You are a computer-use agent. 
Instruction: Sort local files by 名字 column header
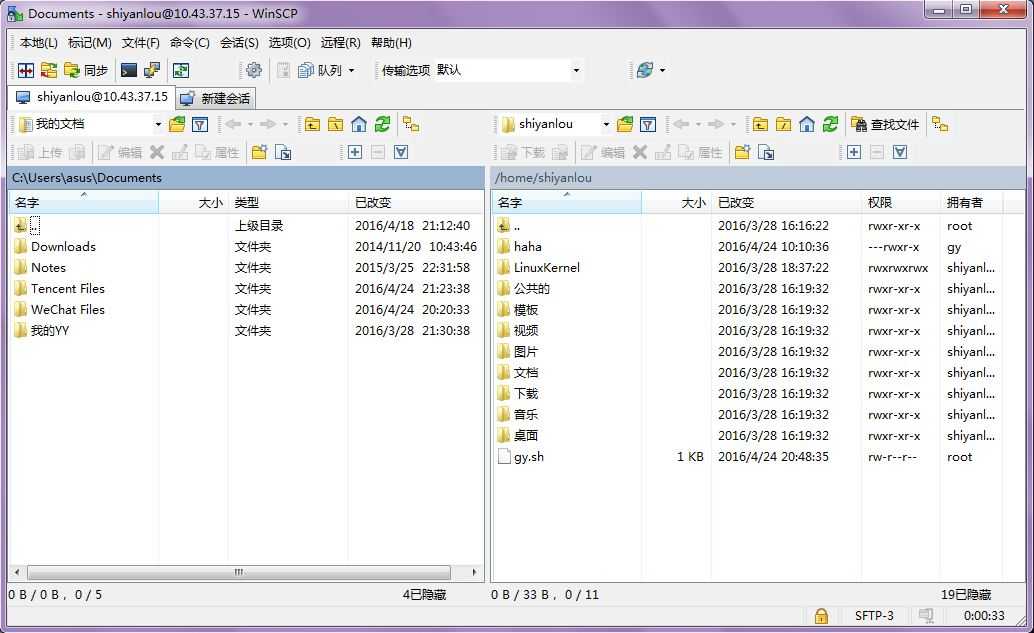point(84,202)
